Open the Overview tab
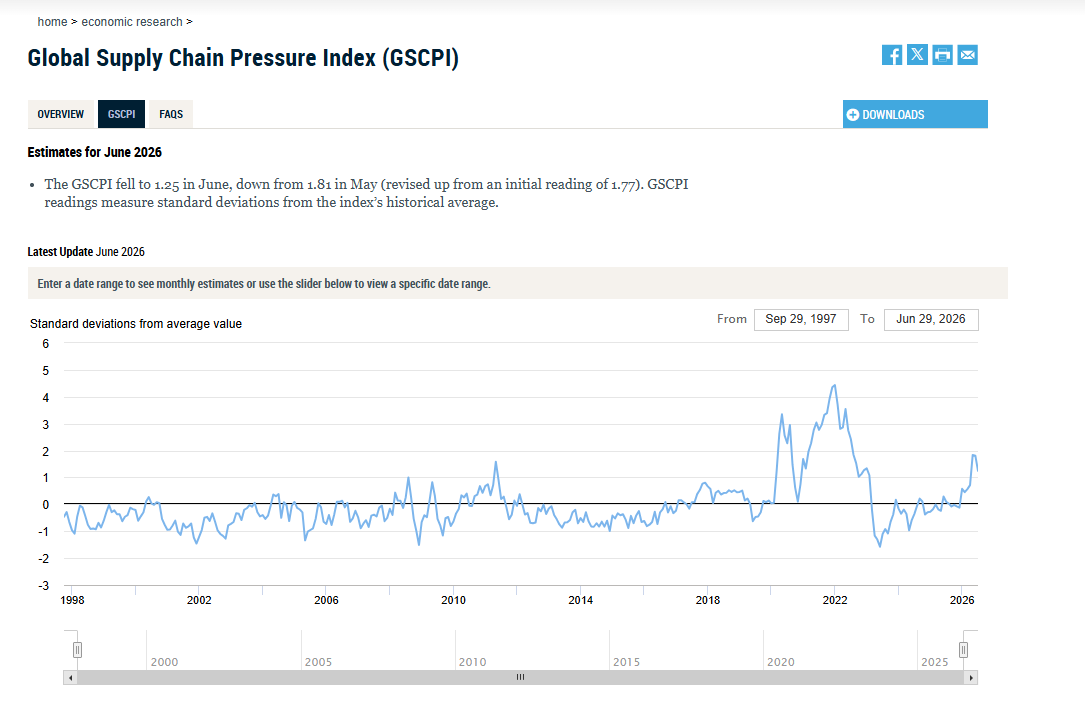This screenshot has width=1085, height=708. (x=60, y=114)
